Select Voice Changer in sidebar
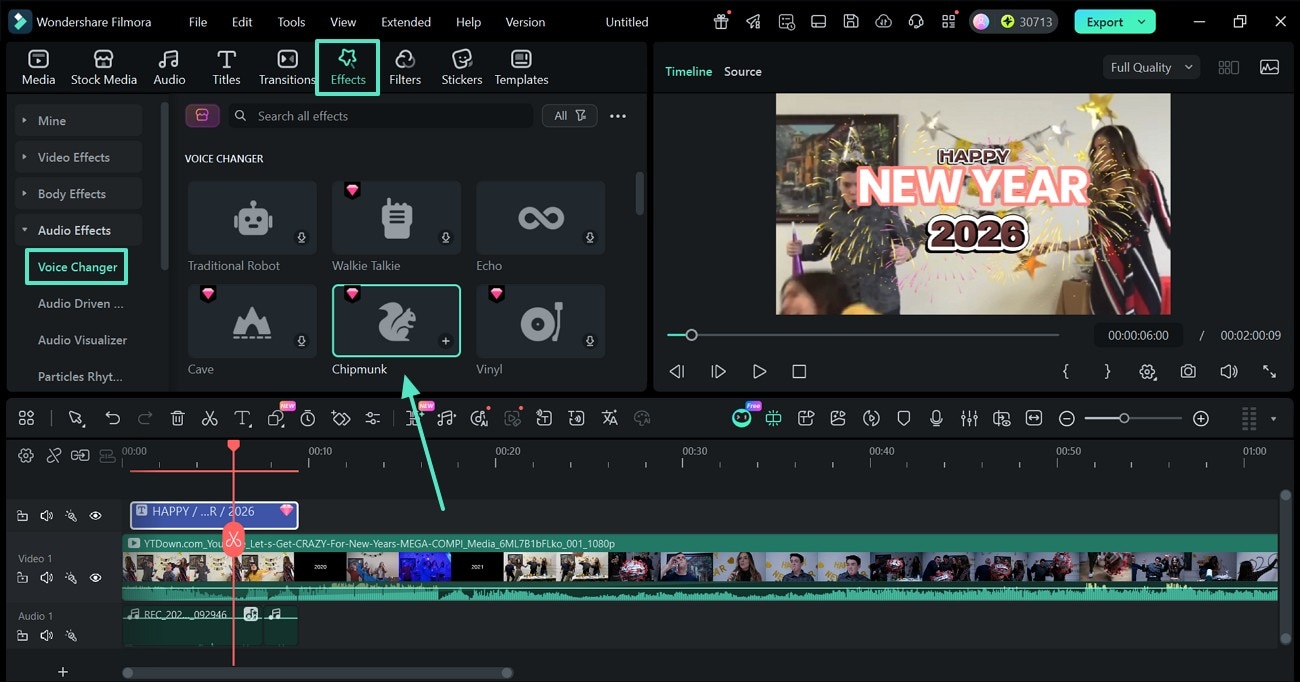The height and width of the screenshot is (682, 1300). click(x=77, y=267)
